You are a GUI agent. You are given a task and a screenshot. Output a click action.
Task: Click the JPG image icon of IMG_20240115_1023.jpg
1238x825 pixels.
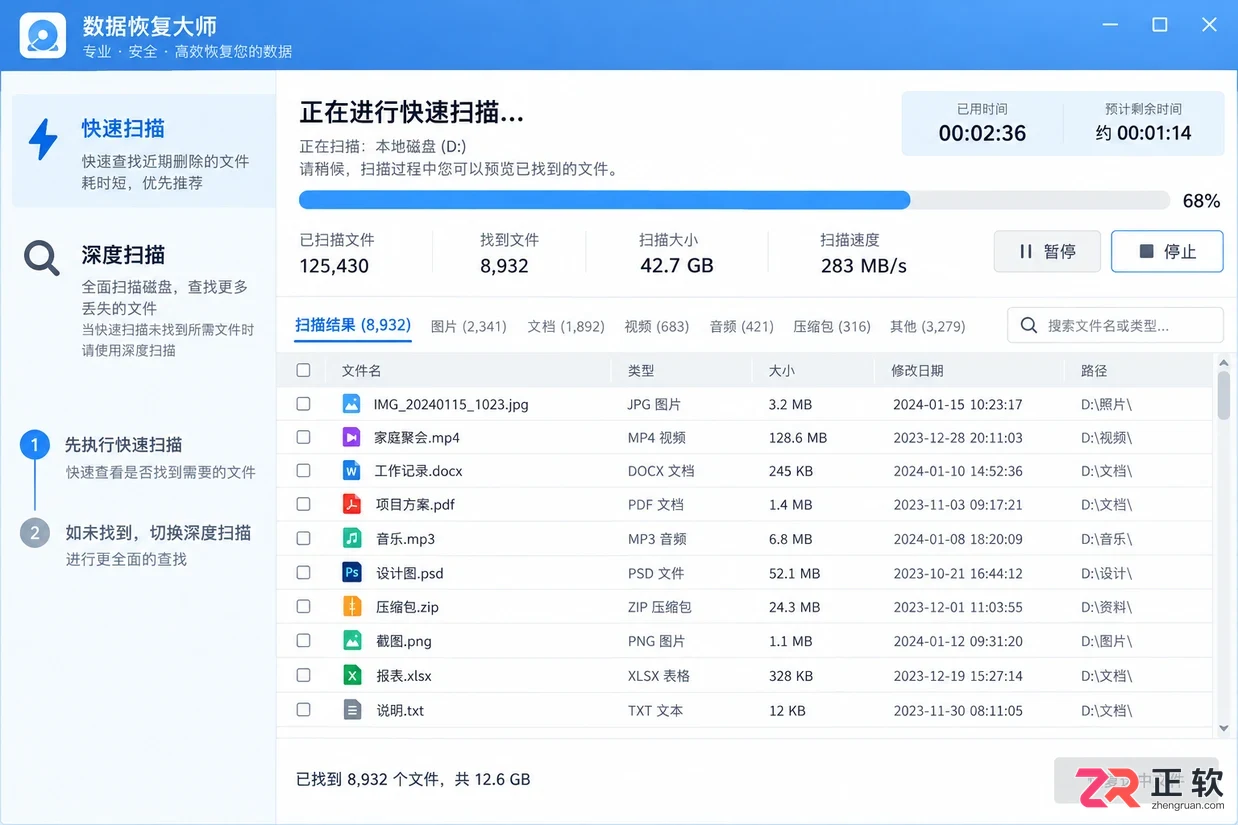351,404
